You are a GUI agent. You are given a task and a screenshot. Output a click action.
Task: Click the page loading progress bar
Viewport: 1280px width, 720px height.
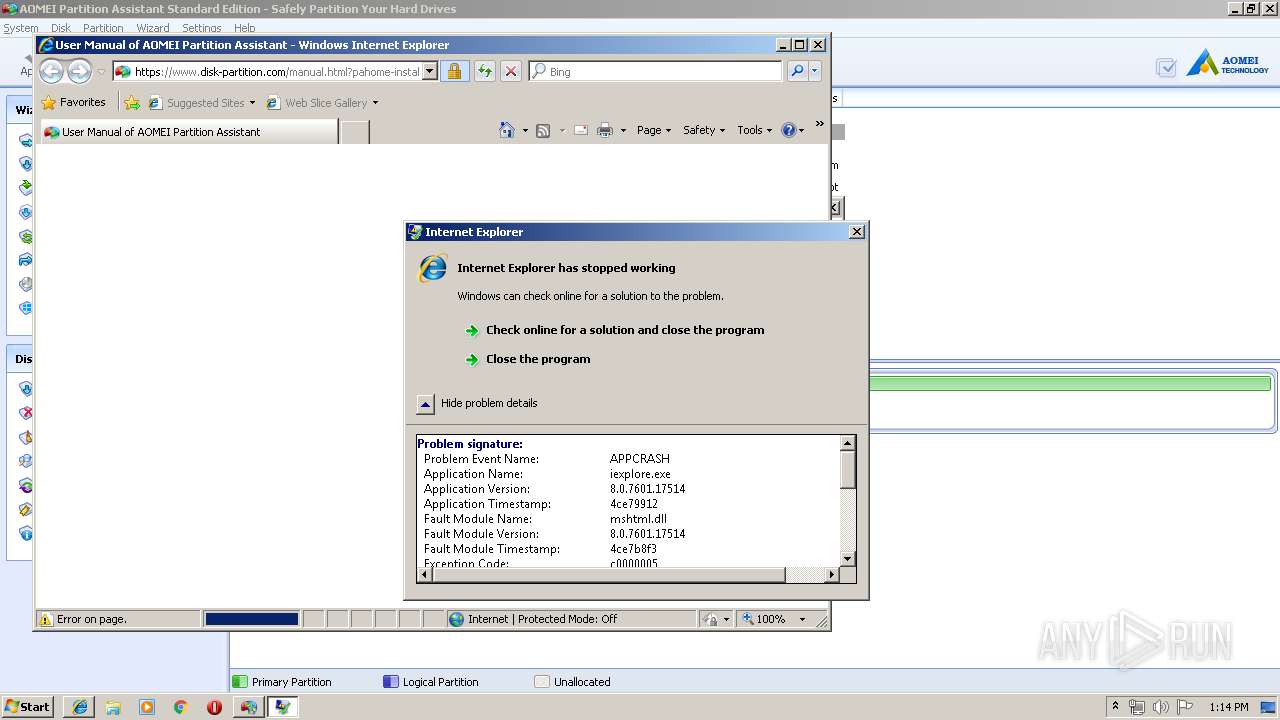252,619
